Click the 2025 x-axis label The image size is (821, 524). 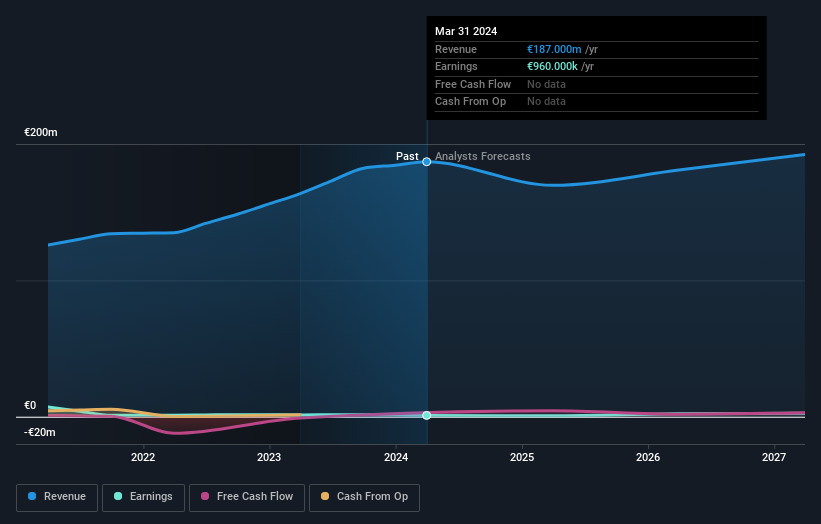pos(522,458)
